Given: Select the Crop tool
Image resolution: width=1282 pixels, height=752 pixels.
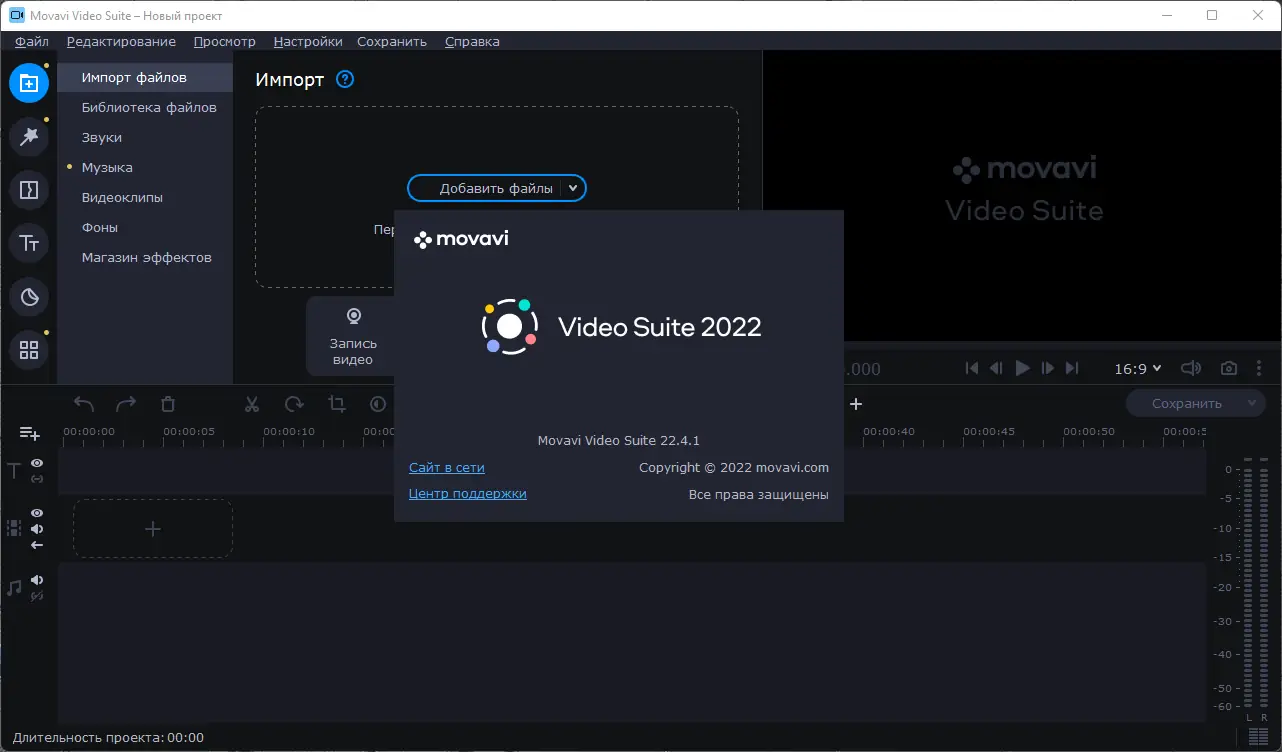Looking at the screenshot, I should [x=336, y=404].
